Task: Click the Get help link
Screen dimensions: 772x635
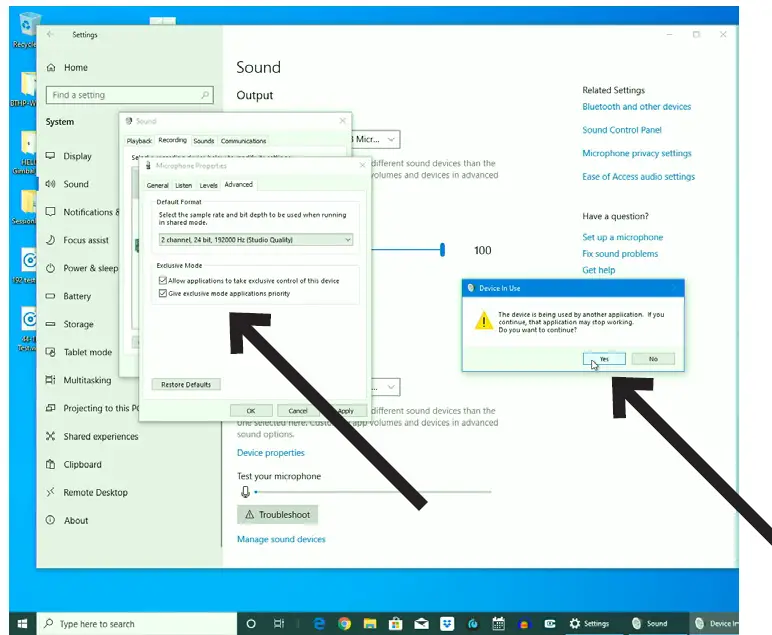Action: [599, 270]
